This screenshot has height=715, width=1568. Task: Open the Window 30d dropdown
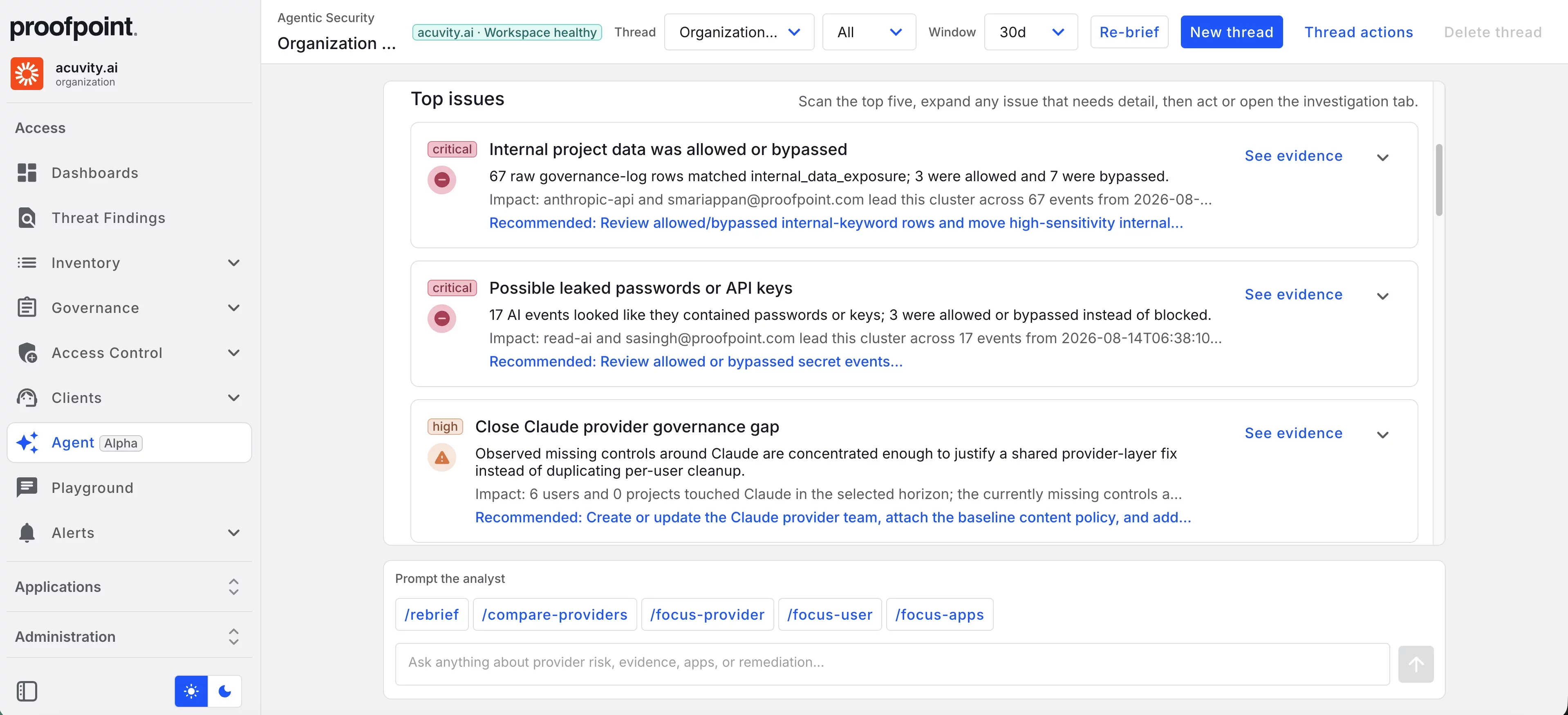(1030, 32)
